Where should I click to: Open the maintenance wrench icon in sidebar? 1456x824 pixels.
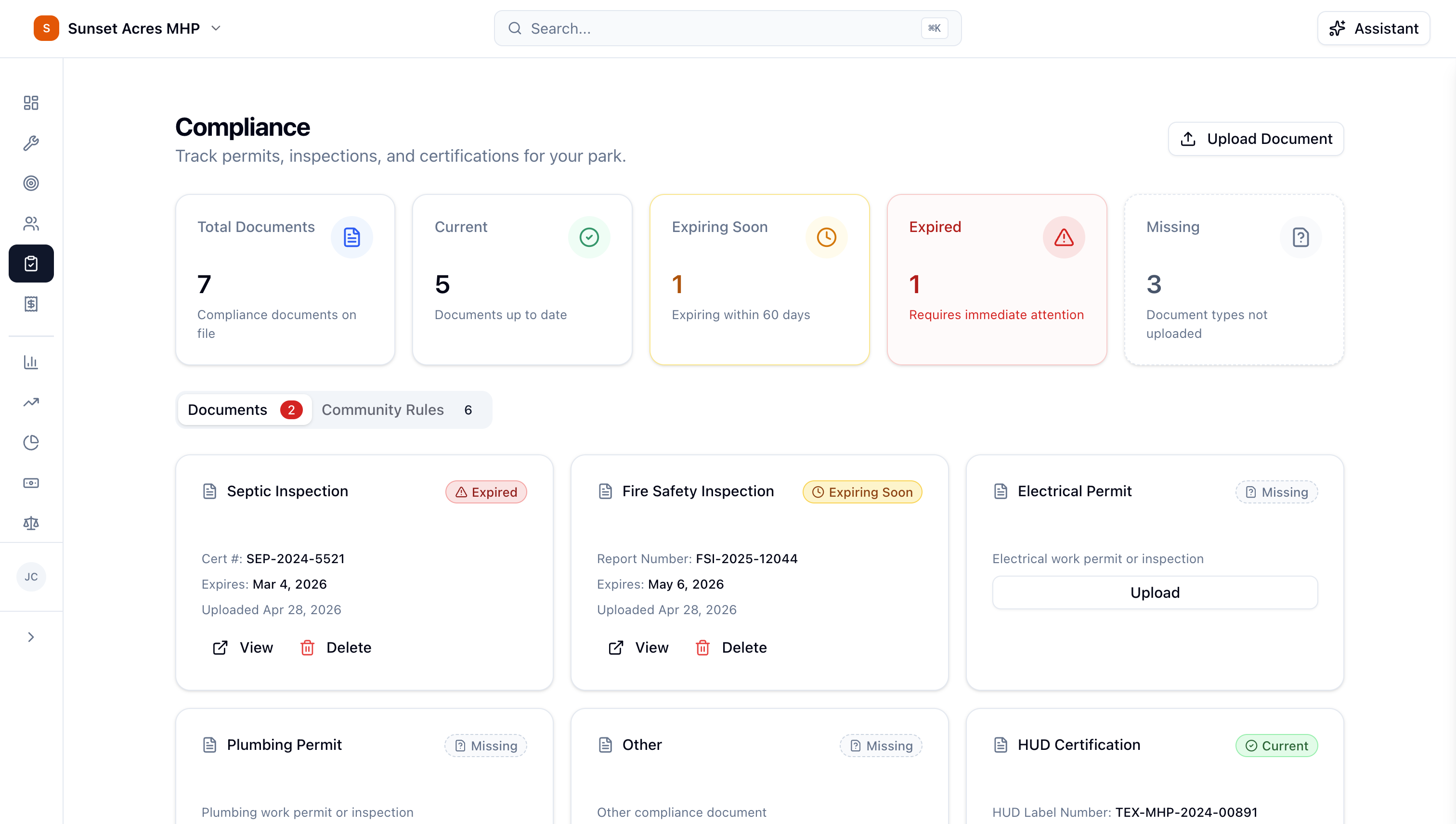point(31,143)
